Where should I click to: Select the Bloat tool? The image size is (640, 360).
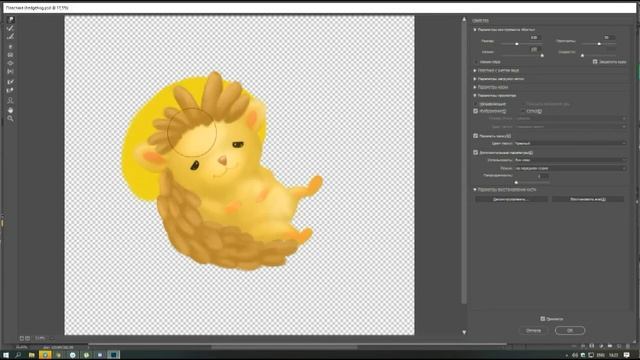(x=11, y=63)
